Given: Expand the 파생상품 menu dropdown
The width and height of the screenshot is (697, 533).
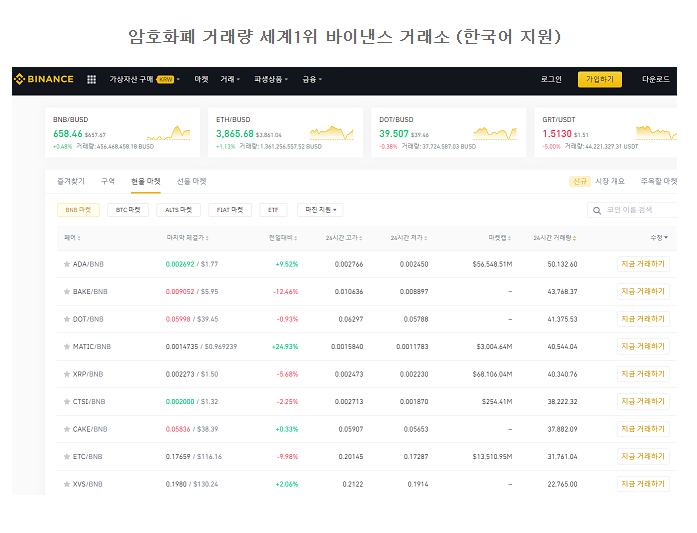Looking at the screenshot, I should coord(271,79).
